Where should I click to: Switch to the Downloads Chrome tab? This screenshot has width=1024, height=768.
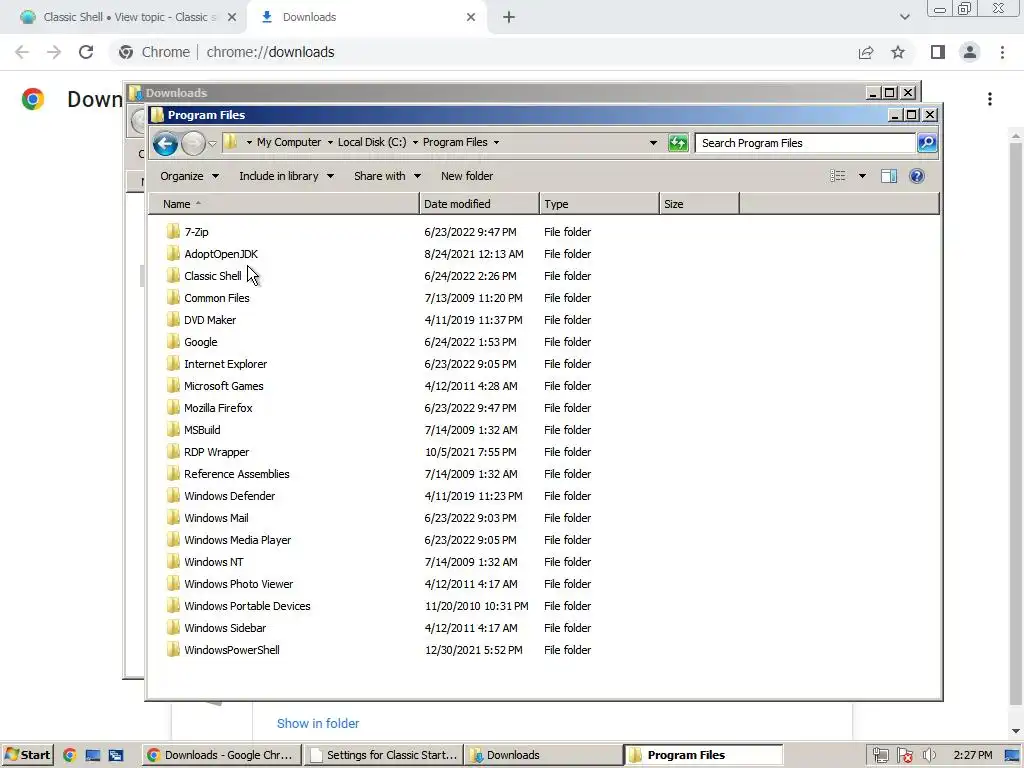pos(366,17)
